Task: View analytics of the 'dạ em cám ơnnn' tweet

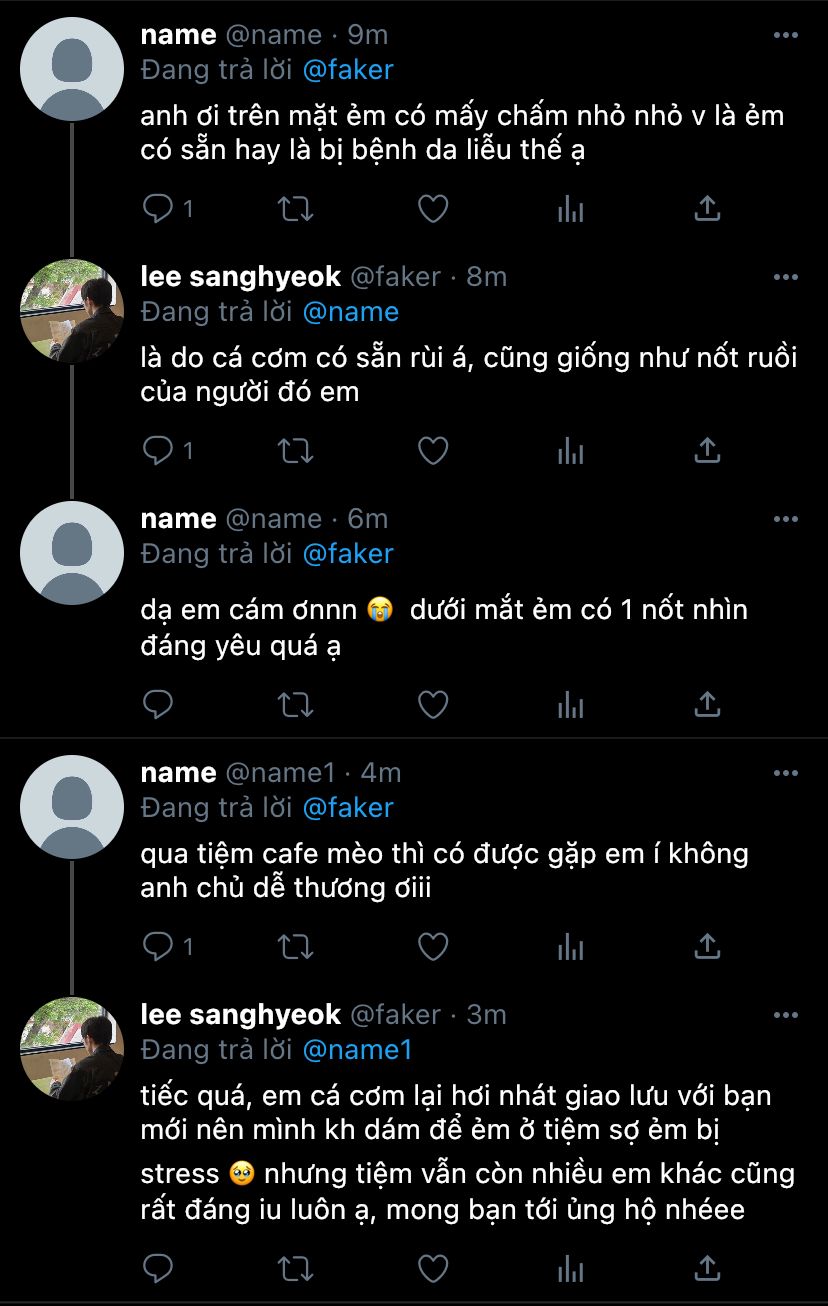Action: [570, 705]
